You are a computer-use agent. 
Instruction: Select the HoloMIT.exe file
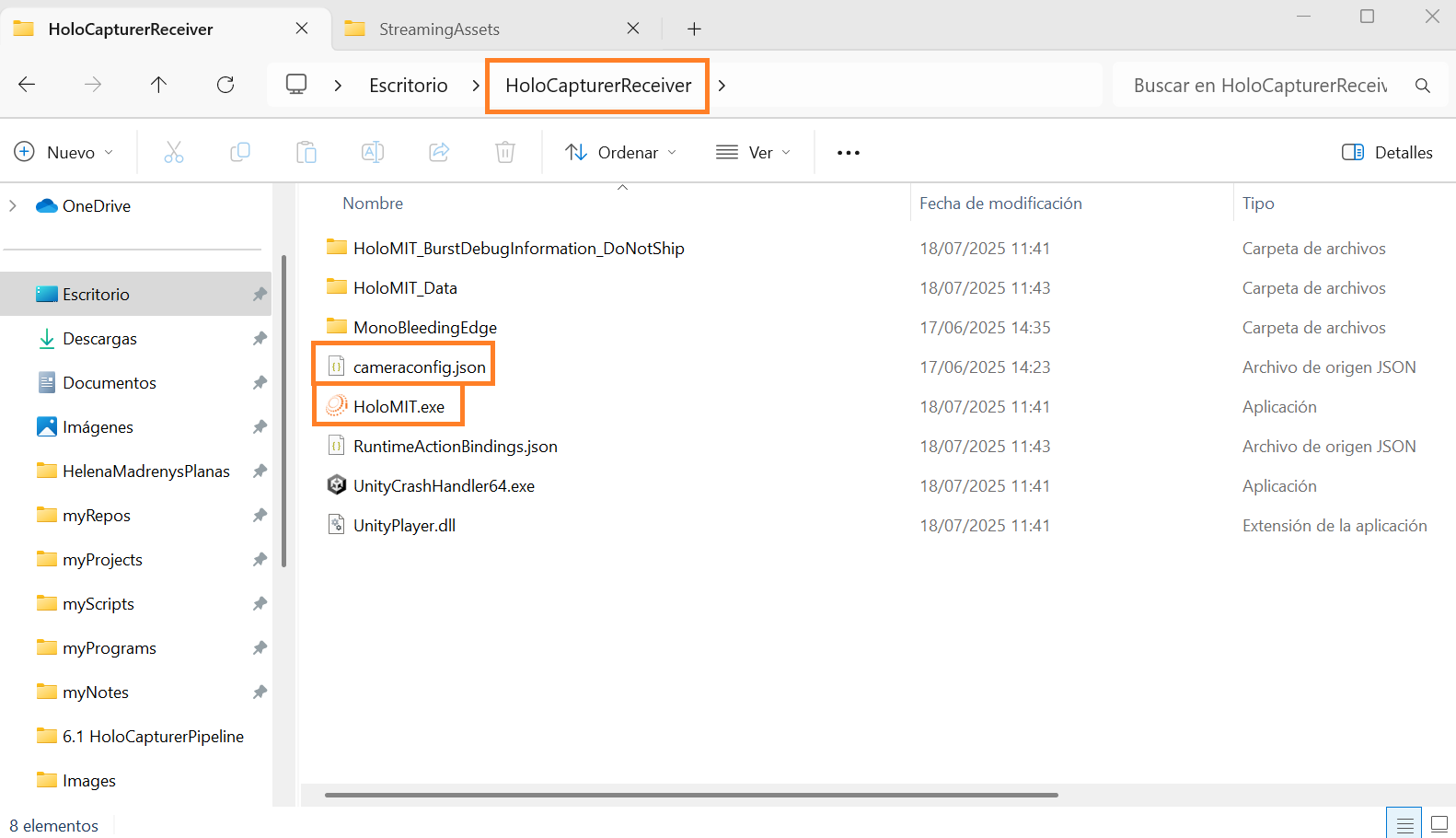point(399,407)
